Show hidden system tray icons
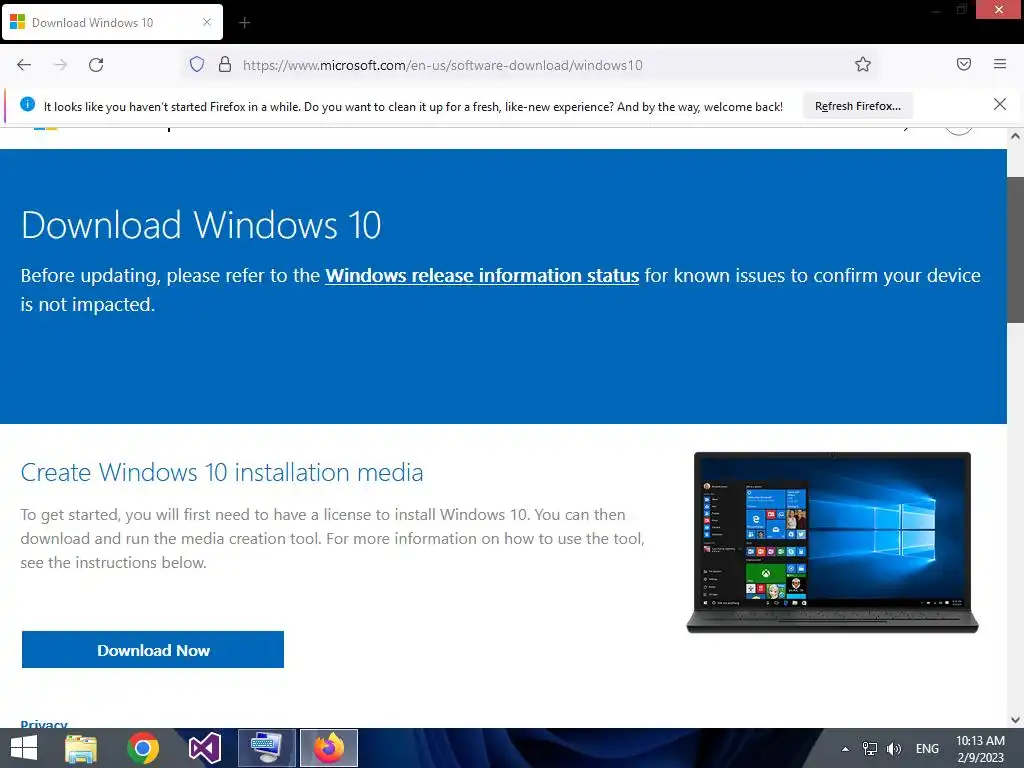1024x768 pixels. [845, 749]
